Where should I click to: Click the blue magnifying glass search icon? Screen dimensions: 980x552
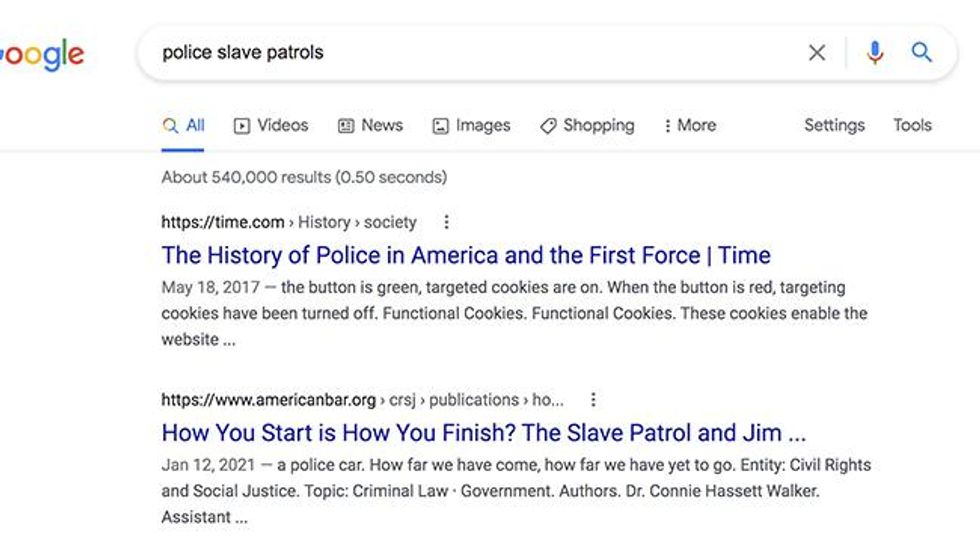tap(922, 52)
